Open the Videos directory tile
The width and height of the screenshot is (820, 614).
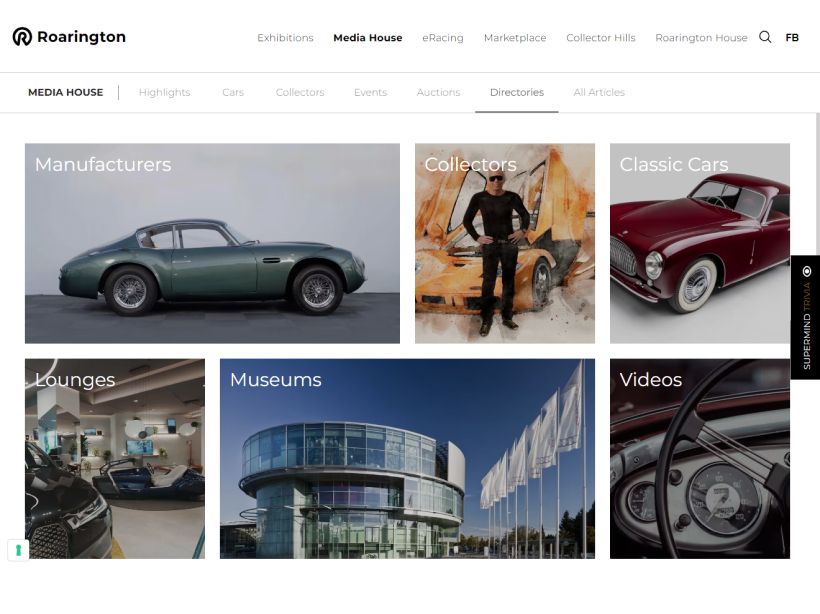pos(699,458)
